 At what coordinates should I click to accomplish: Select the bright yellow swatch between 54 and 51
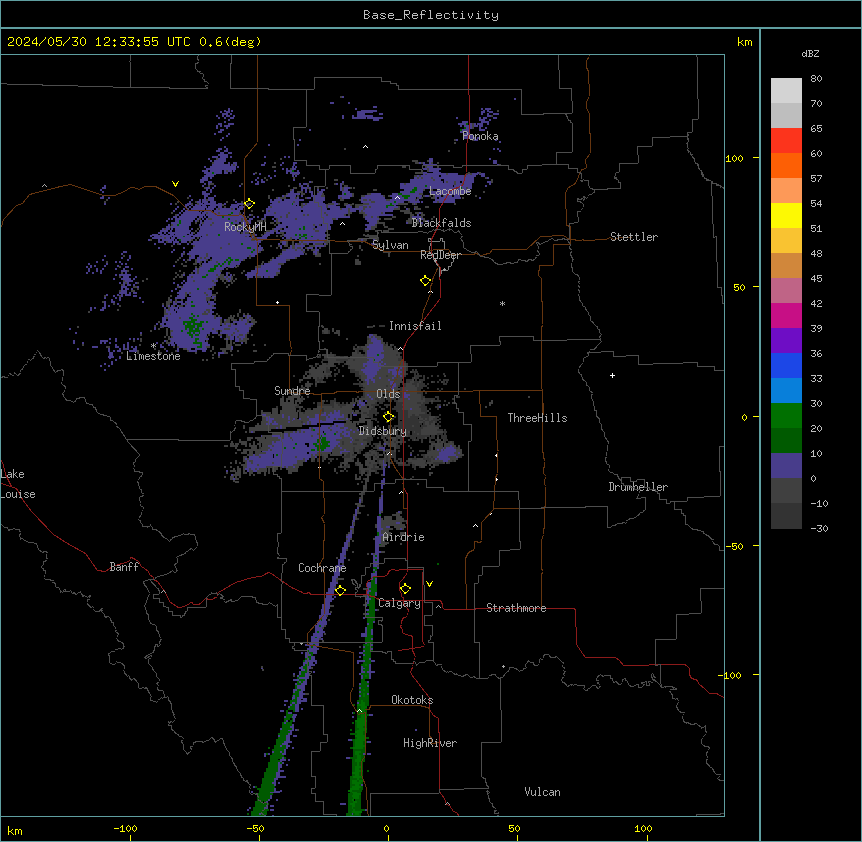[x=786, y=215]
